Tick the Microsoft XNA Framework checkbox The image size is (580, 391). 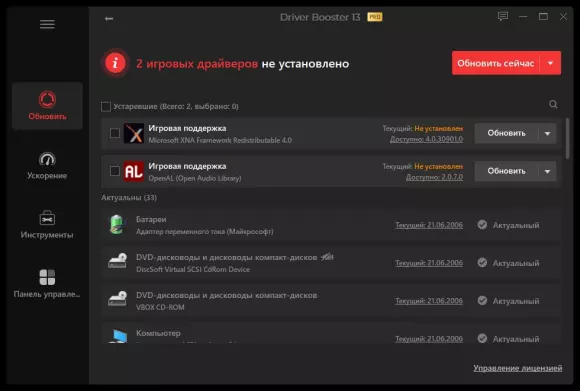coord(115,133)
